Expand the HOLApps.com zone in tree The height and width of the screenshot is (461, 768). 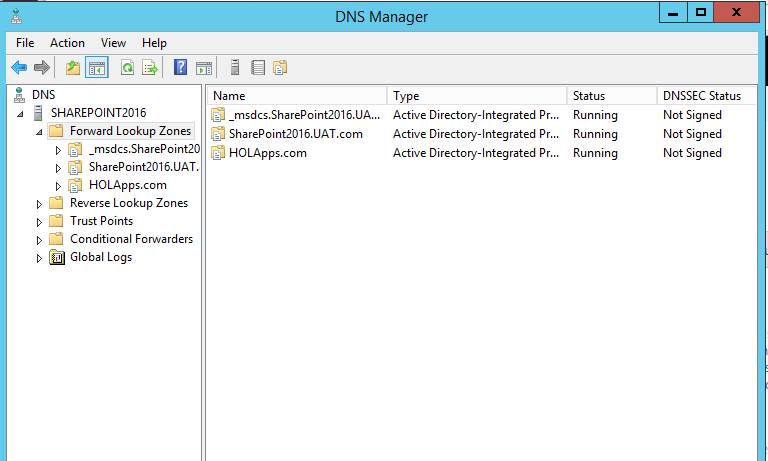click(x=58, y=186)
